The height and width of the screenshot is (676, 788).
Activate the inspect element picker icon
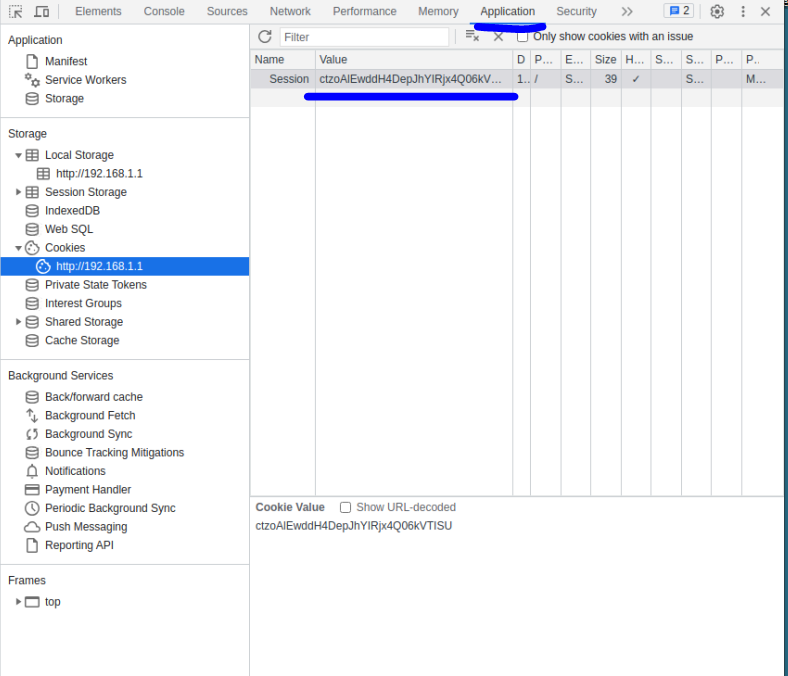point(16,11)
